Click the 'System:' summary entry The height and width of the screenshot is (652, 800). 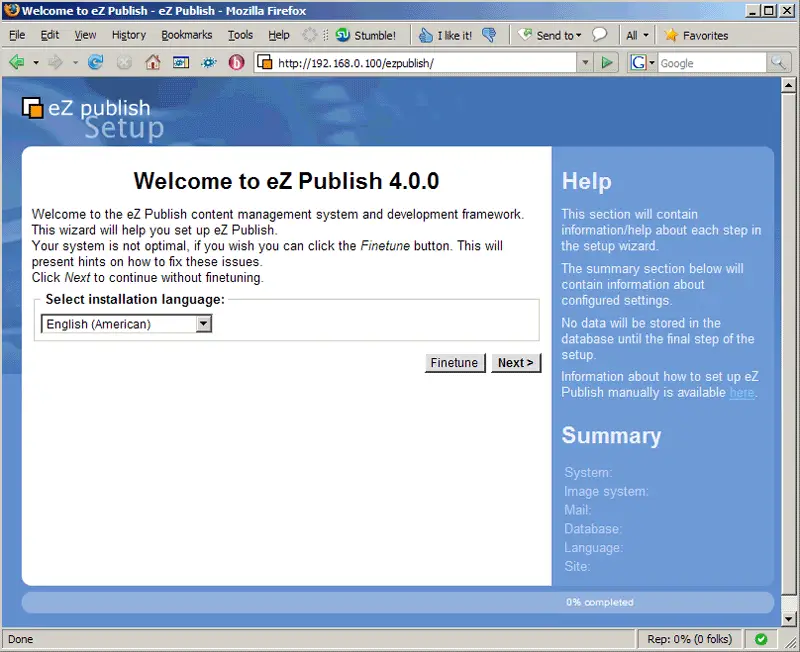pos(588,472)
